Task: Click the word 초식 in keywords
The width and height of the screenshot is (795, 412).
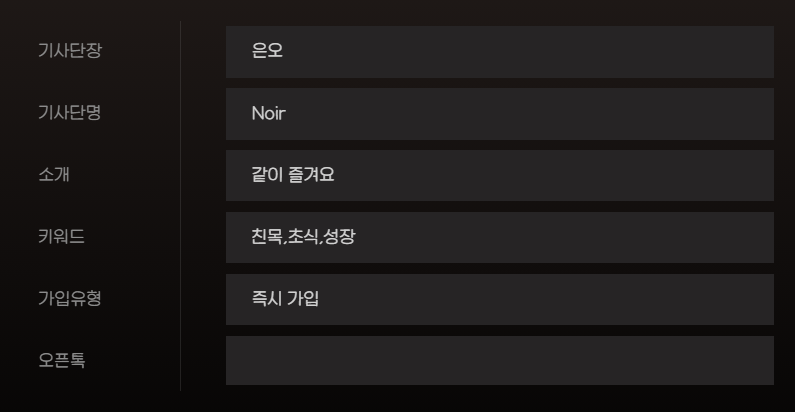Action: 303,237
